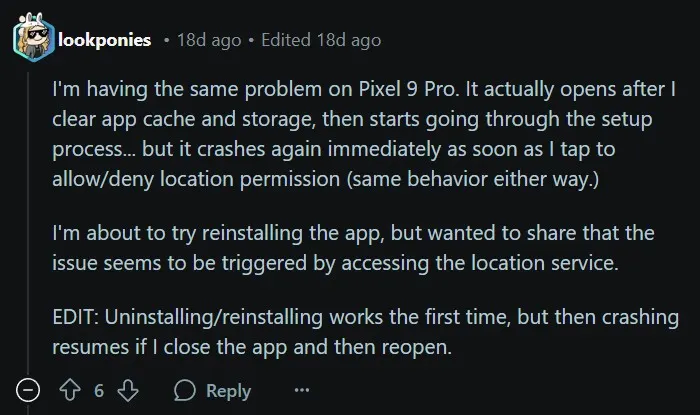The width and height of the screenshot is (700, 415).
Task: Click the vote count number 6
Action: [x=99, y=390]
